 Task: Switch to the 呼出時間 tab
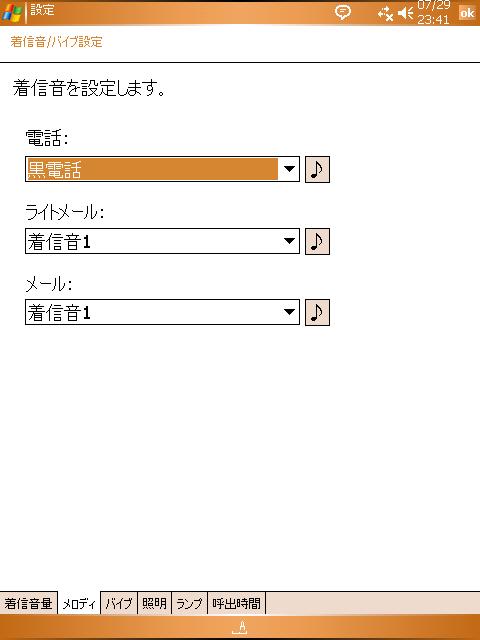[237, 603]
